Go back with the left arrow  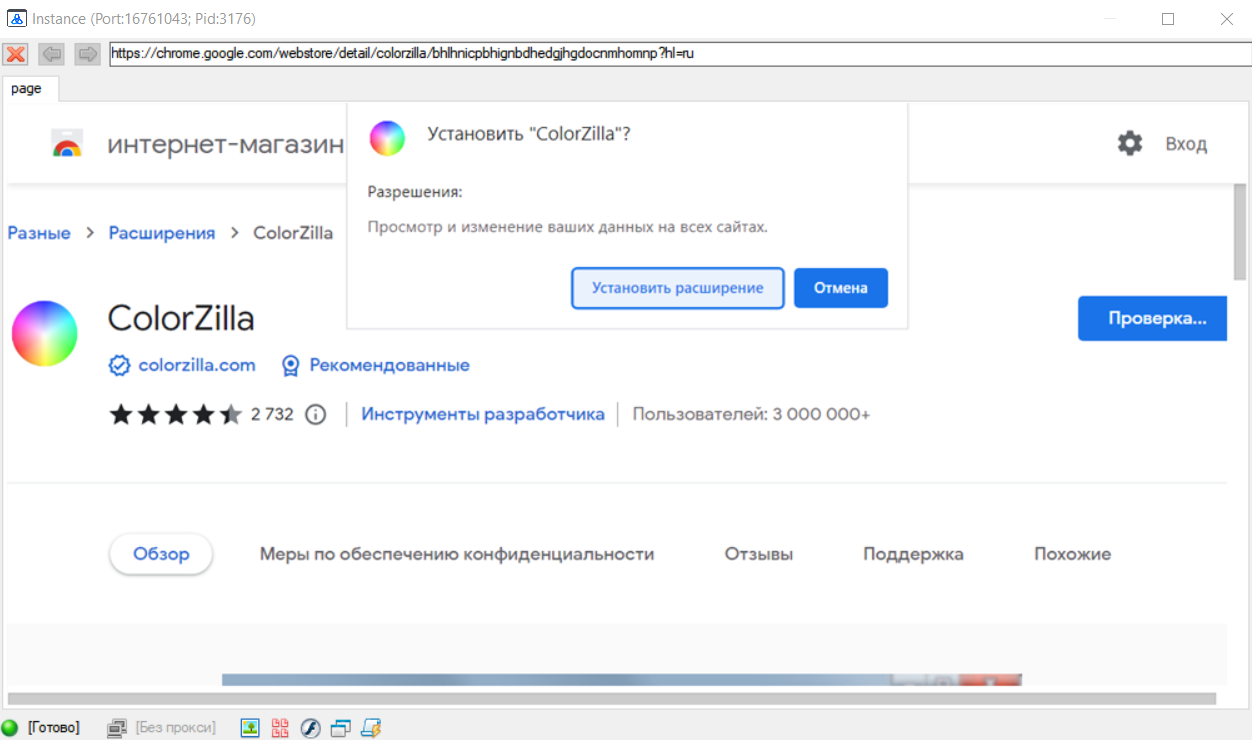[x=51, y=54]
